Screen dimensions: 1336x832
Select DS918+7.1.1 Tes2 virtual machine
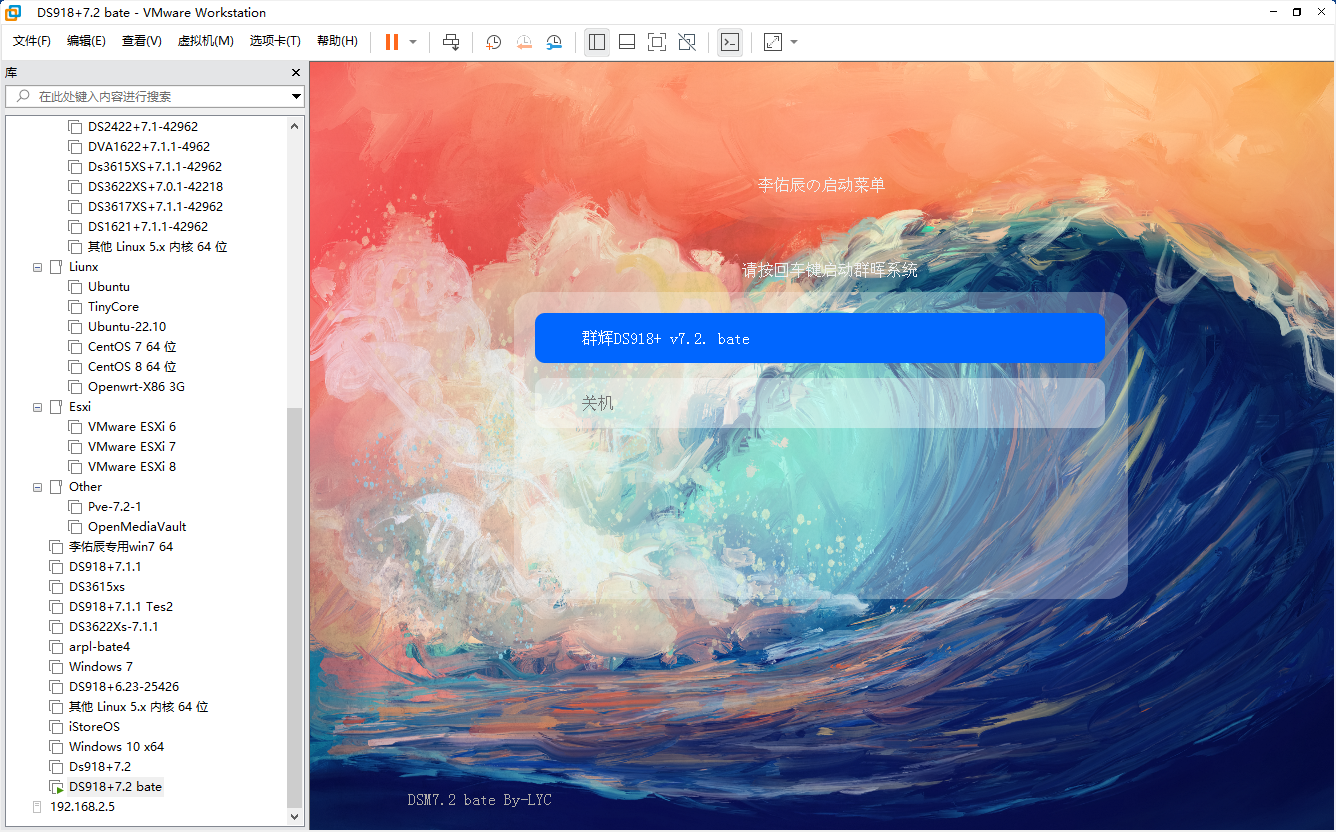121,607
